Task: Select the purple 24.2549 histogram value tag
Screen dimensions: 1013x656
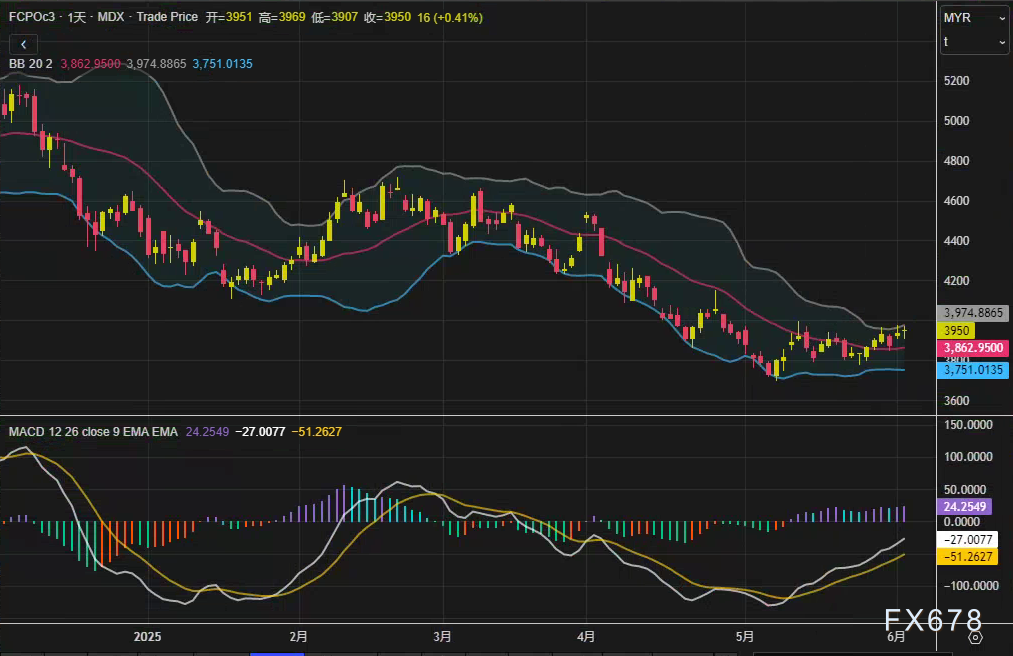Action: tap(965, 506)
